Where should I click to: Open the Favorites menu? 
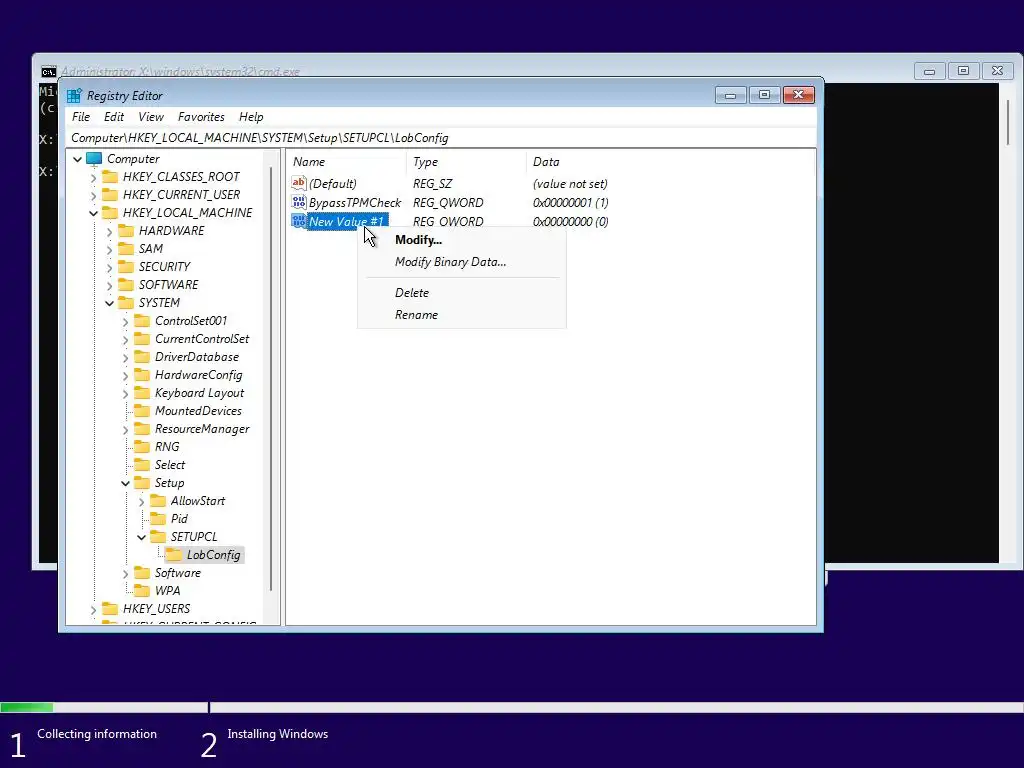click(201, 117)
